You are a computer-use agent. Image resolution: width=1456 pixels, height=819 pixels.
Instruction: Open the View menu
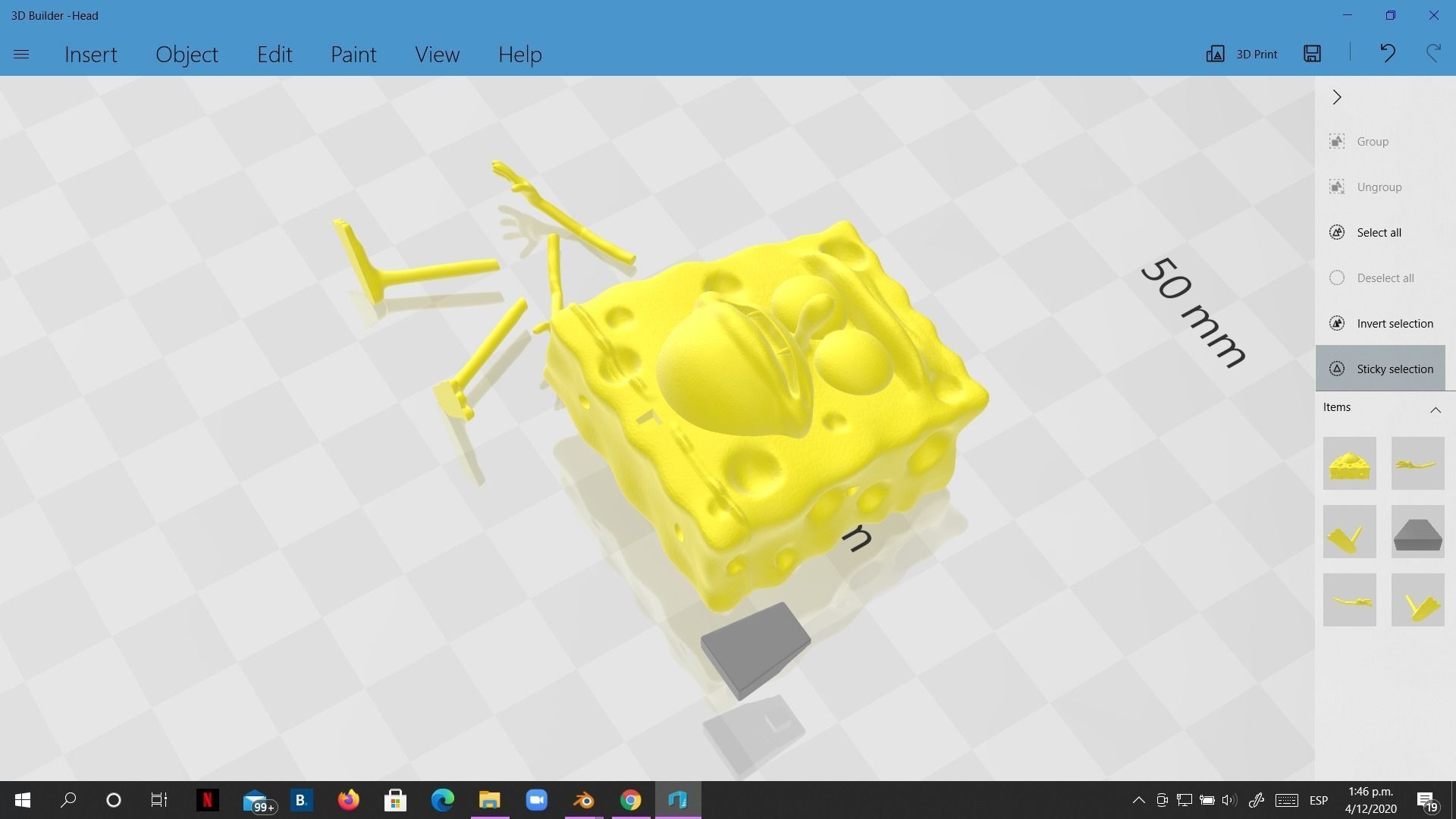[x=437, y=55]
